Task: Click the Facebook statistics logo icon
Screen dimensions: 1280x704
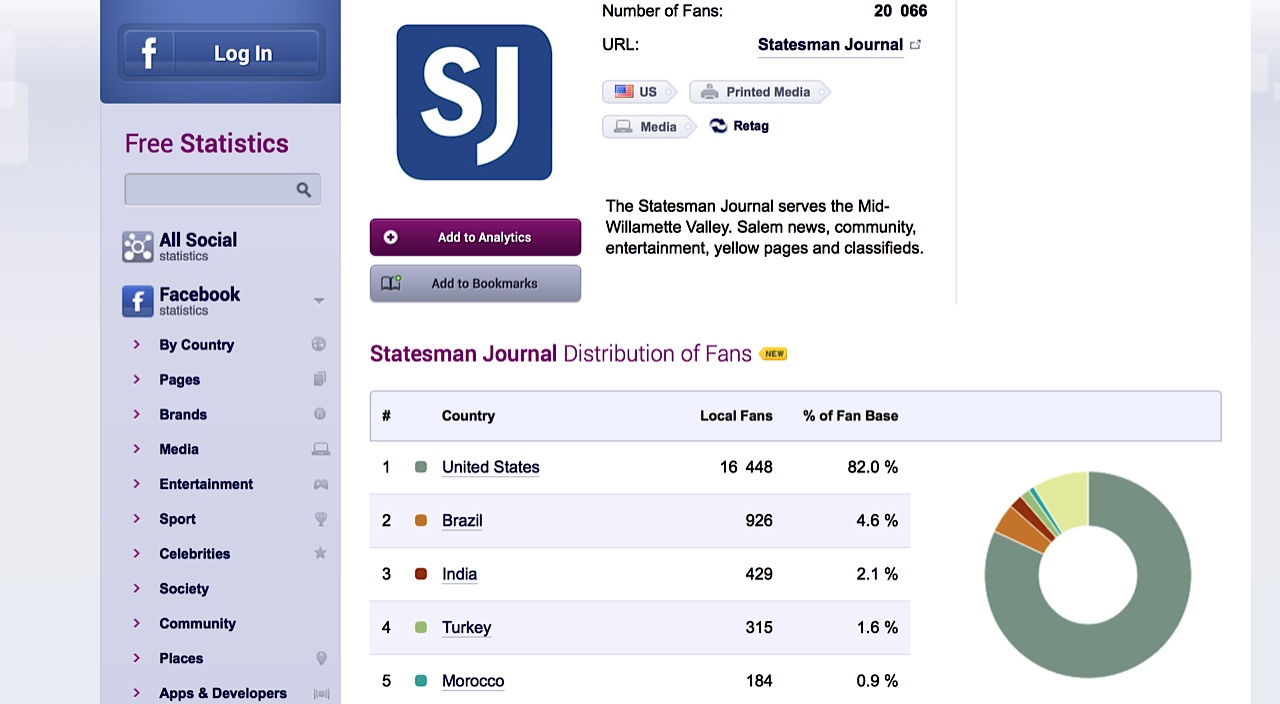Action: [137, 301]
